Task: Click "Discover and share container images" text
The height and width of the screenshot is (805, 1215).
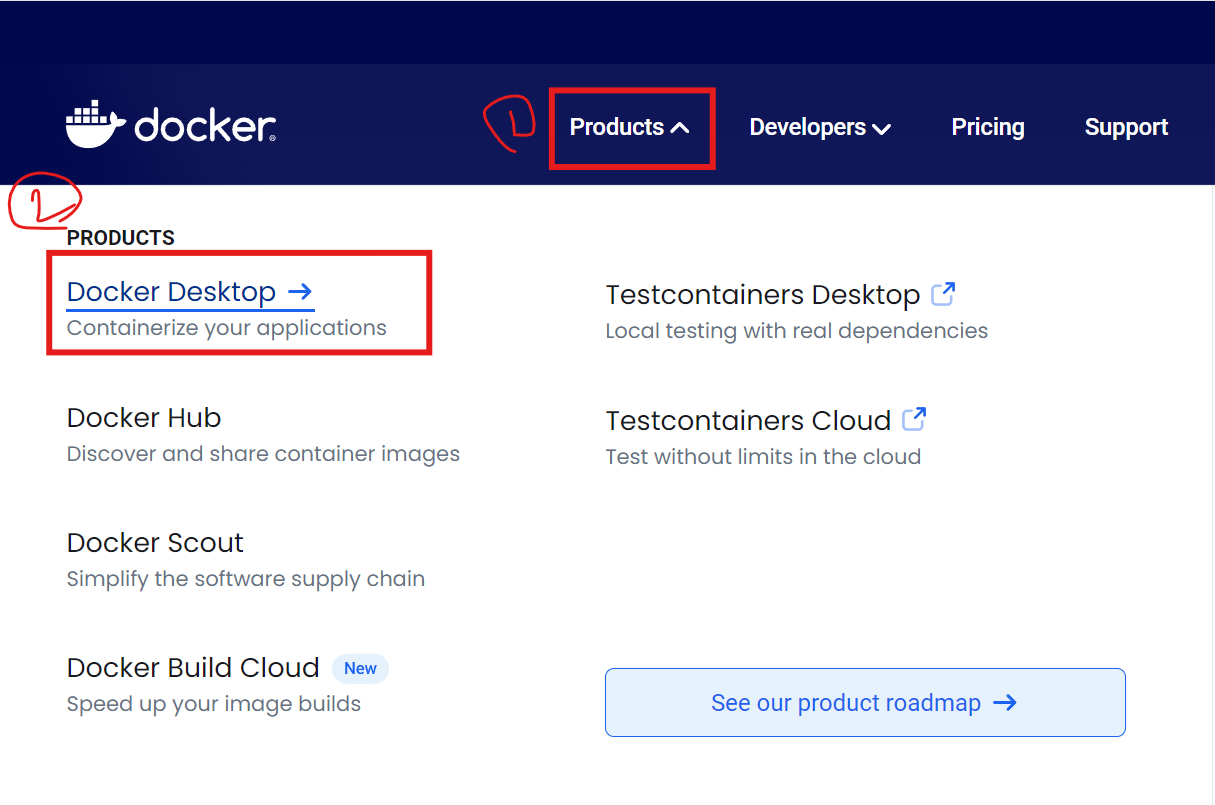Action: [x=263, y=454]
